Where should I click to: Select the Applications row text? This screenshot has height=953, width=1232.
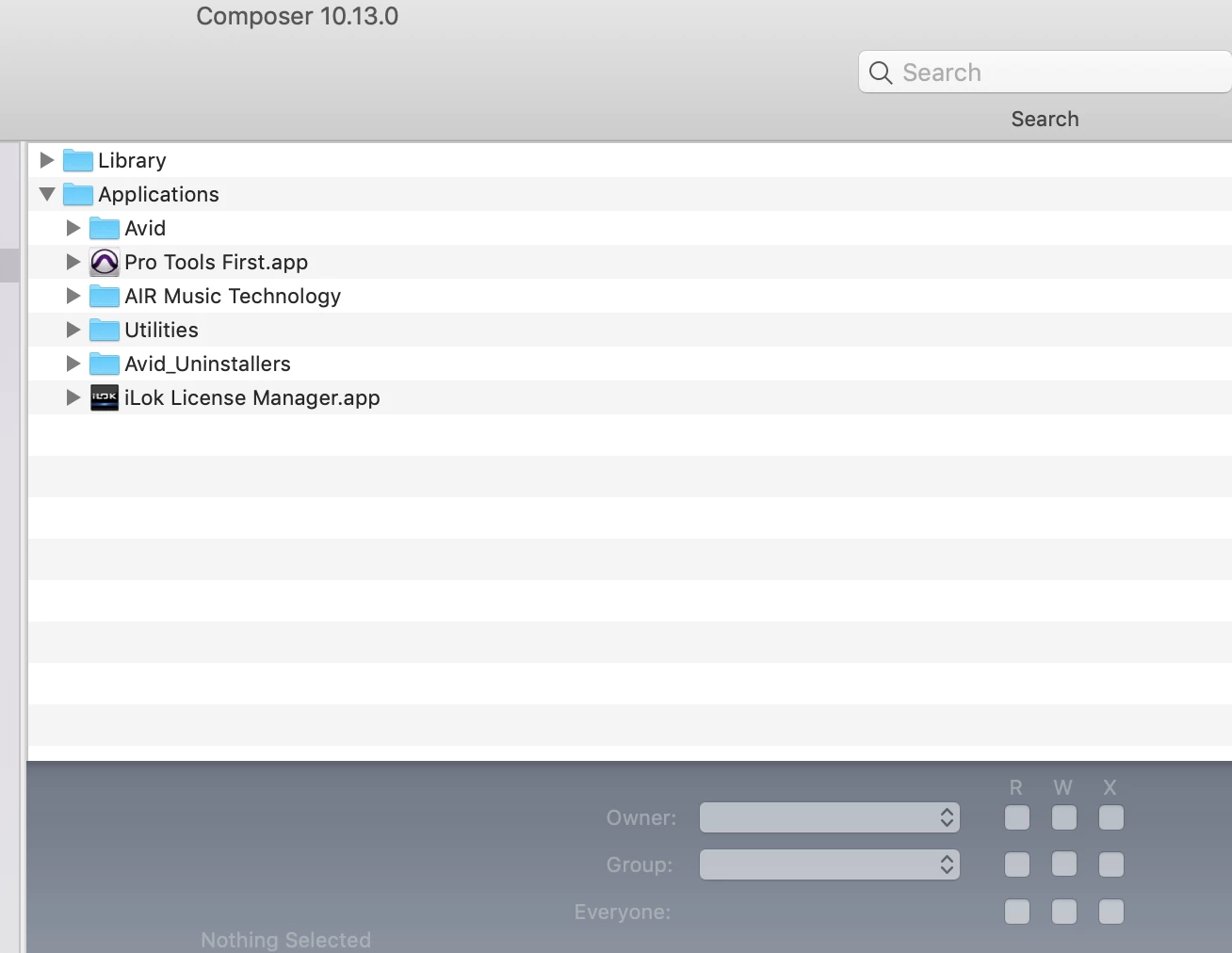[158, 195]
